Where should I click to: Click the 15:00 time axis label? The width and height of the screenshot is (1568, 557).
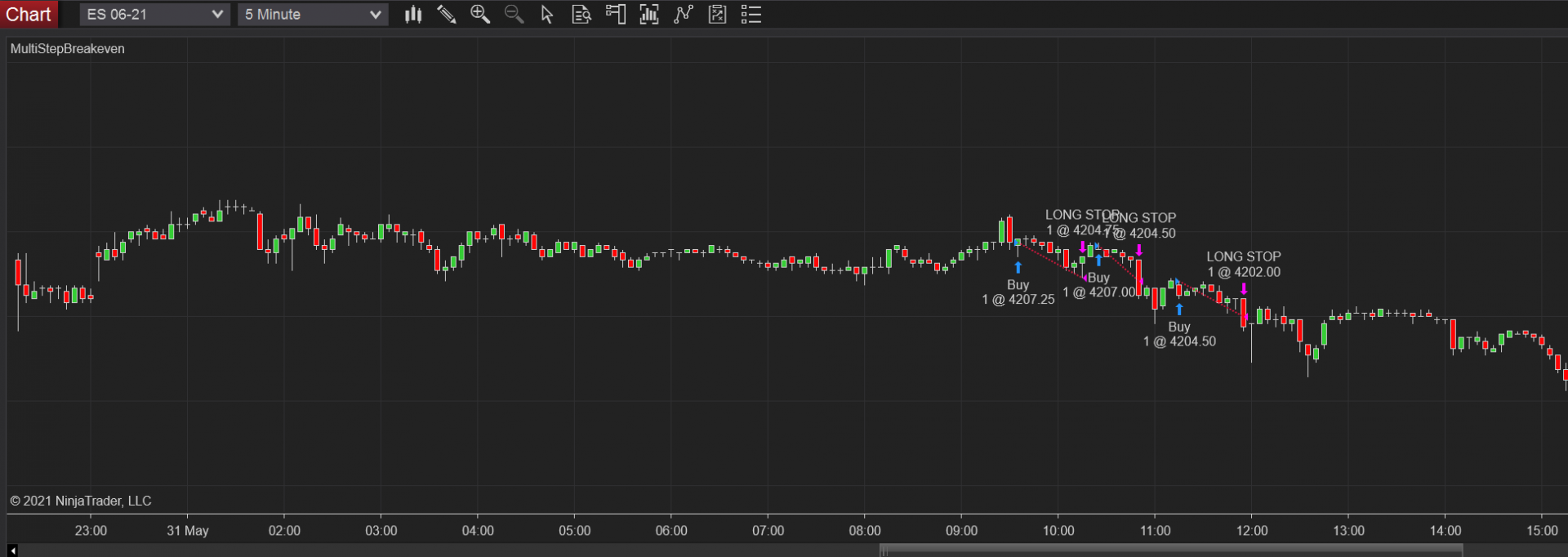1542,531
